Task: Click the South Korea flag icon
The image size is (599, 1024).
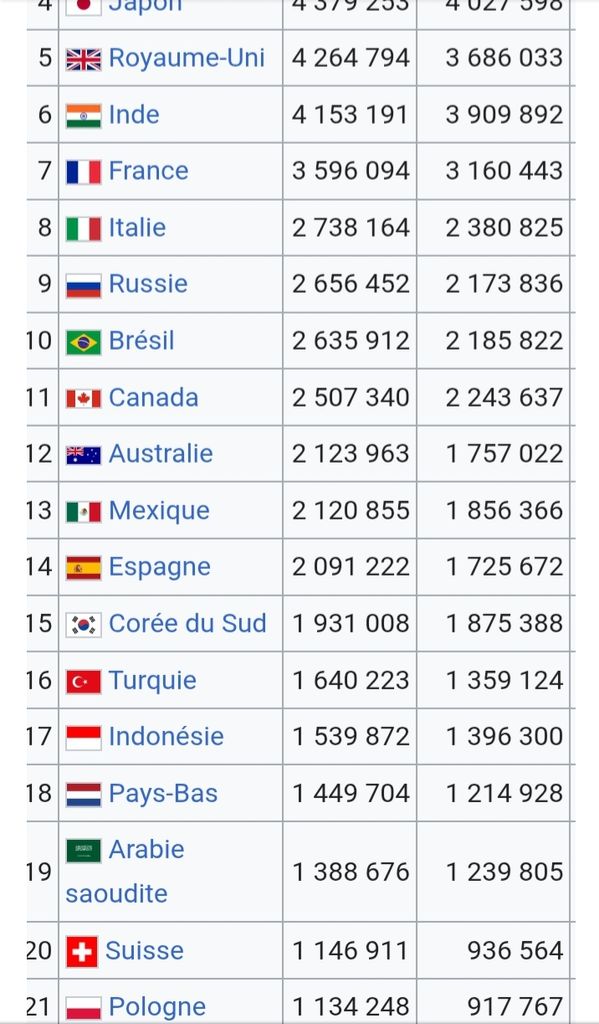Action: (84, 625)
